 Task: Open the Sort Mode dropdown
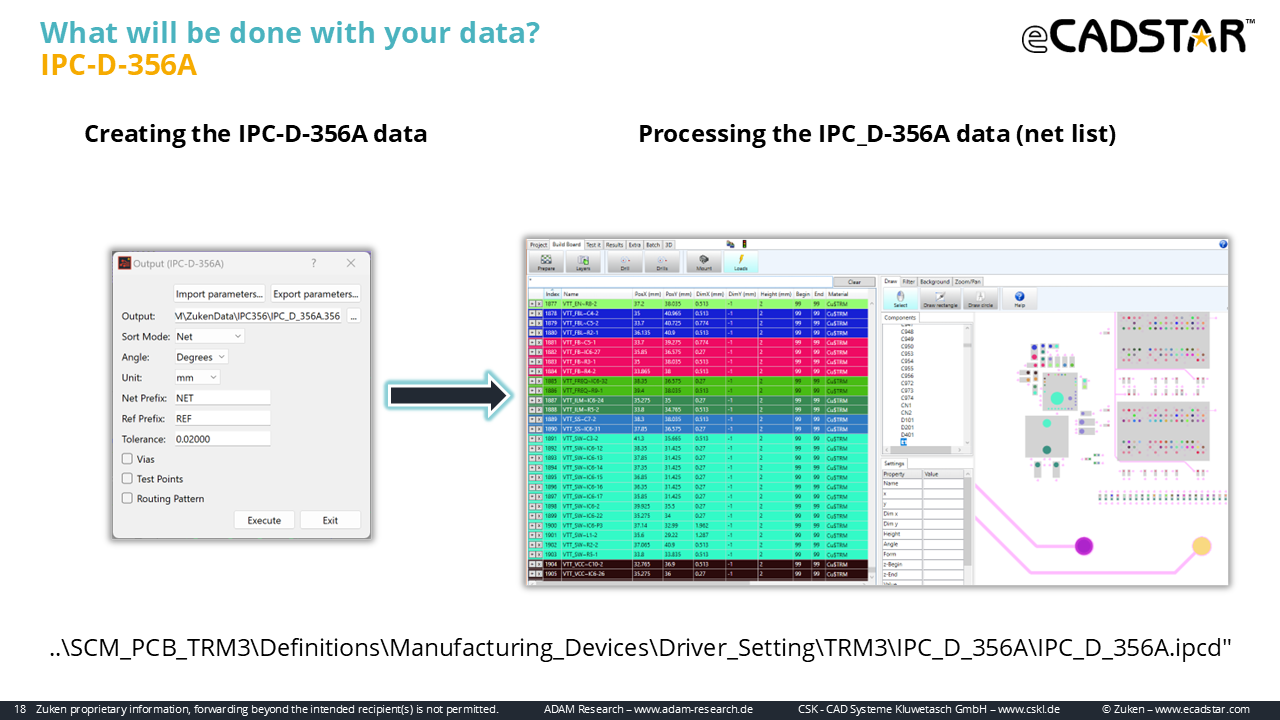[x=208, y=337]
